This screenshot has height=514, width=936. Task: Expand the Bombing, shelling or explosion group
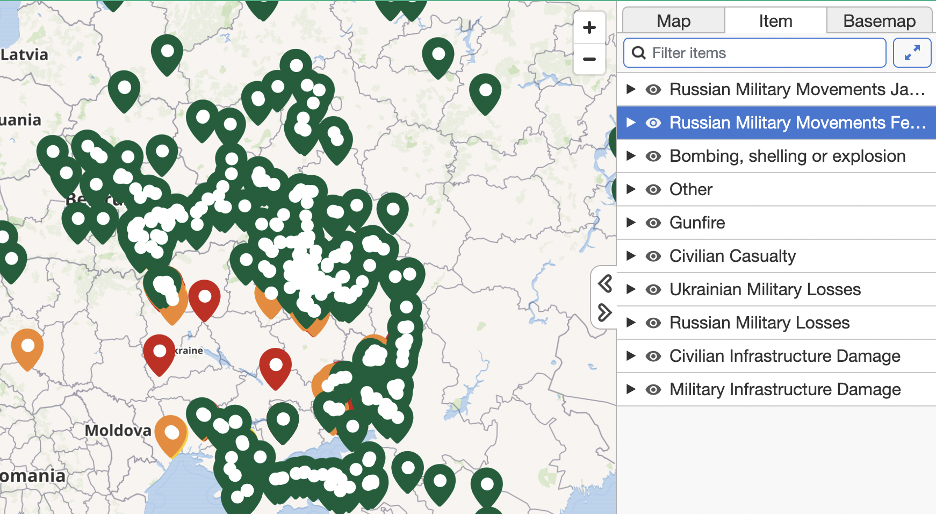pyautogui.click(x=630, y=156)
